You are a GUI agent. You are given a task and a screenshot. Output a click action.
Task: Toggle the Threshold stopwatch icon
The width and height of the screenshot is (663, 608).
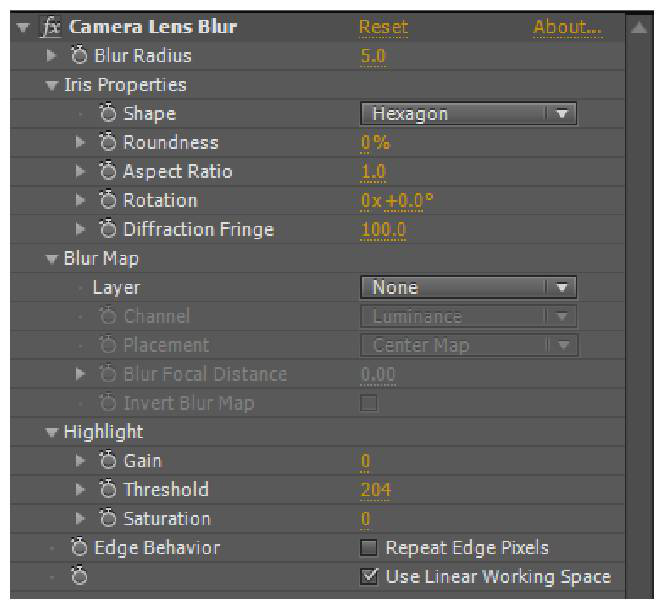click(108, 490)
